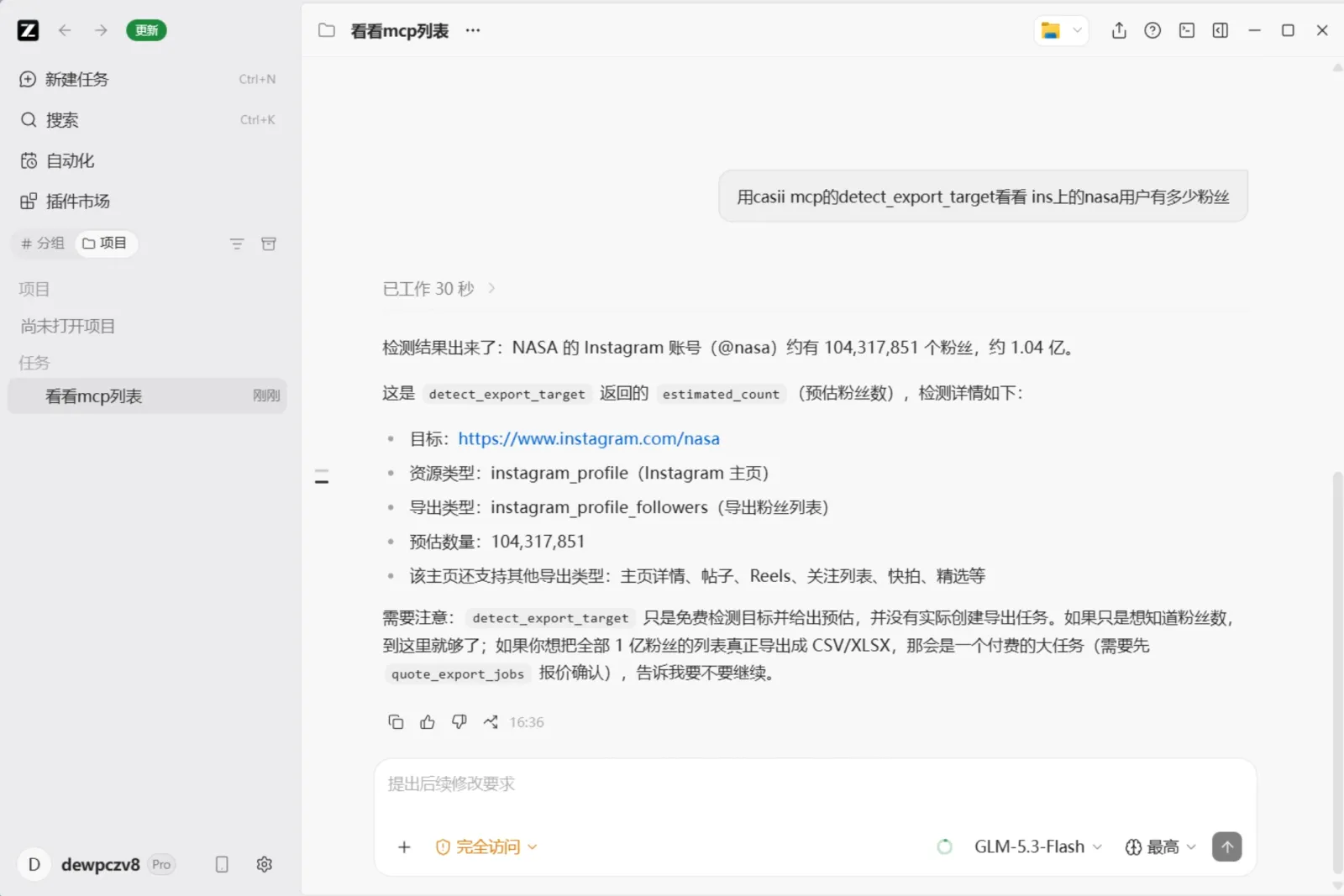The image size is (1344, 896).
Task: Open 插件市场 plugin market
Action: point(147,202)
